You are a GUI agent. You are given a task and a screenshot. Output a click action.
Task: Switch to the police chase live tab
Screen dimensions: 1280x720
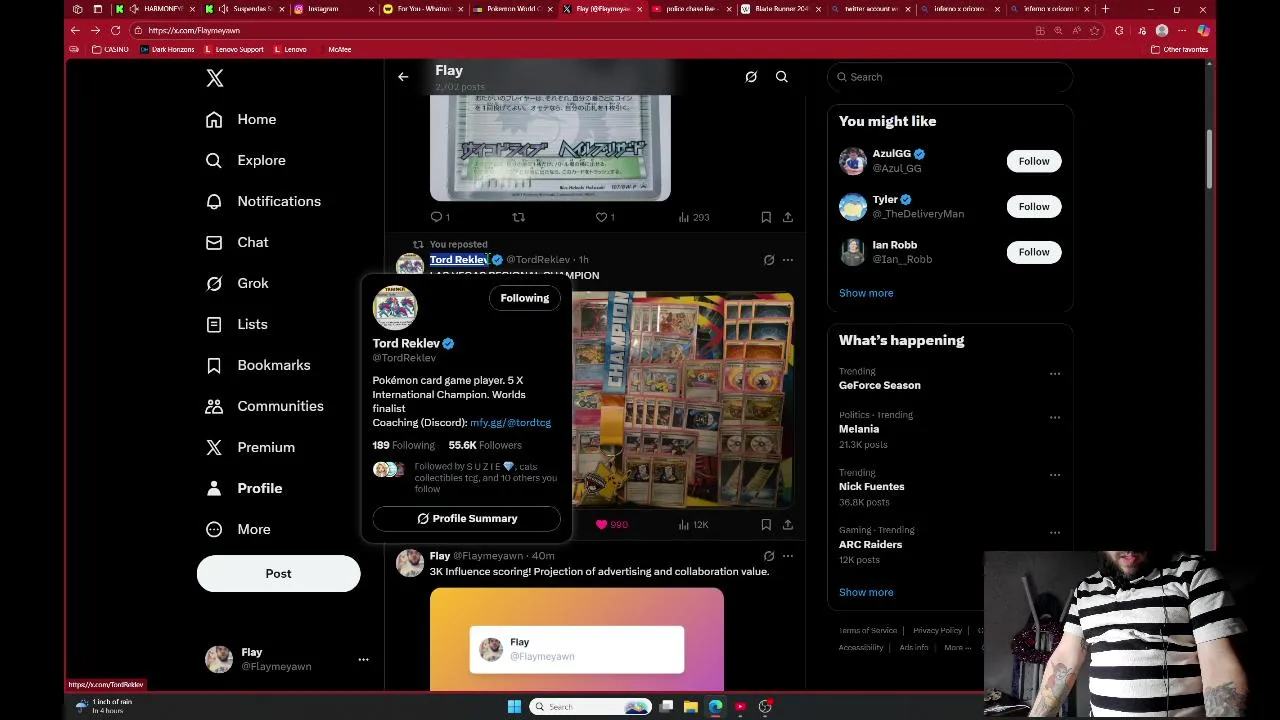(x=690, y=9)
